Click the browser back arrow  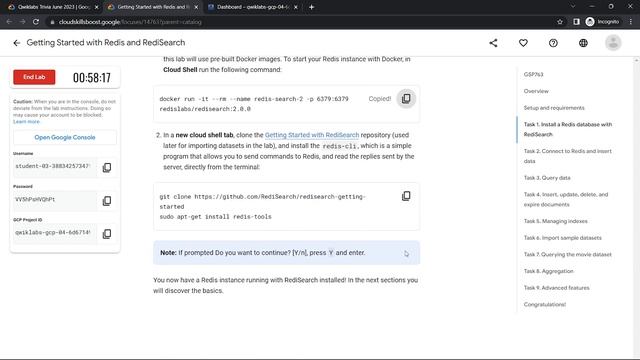(x=9, y=22)
